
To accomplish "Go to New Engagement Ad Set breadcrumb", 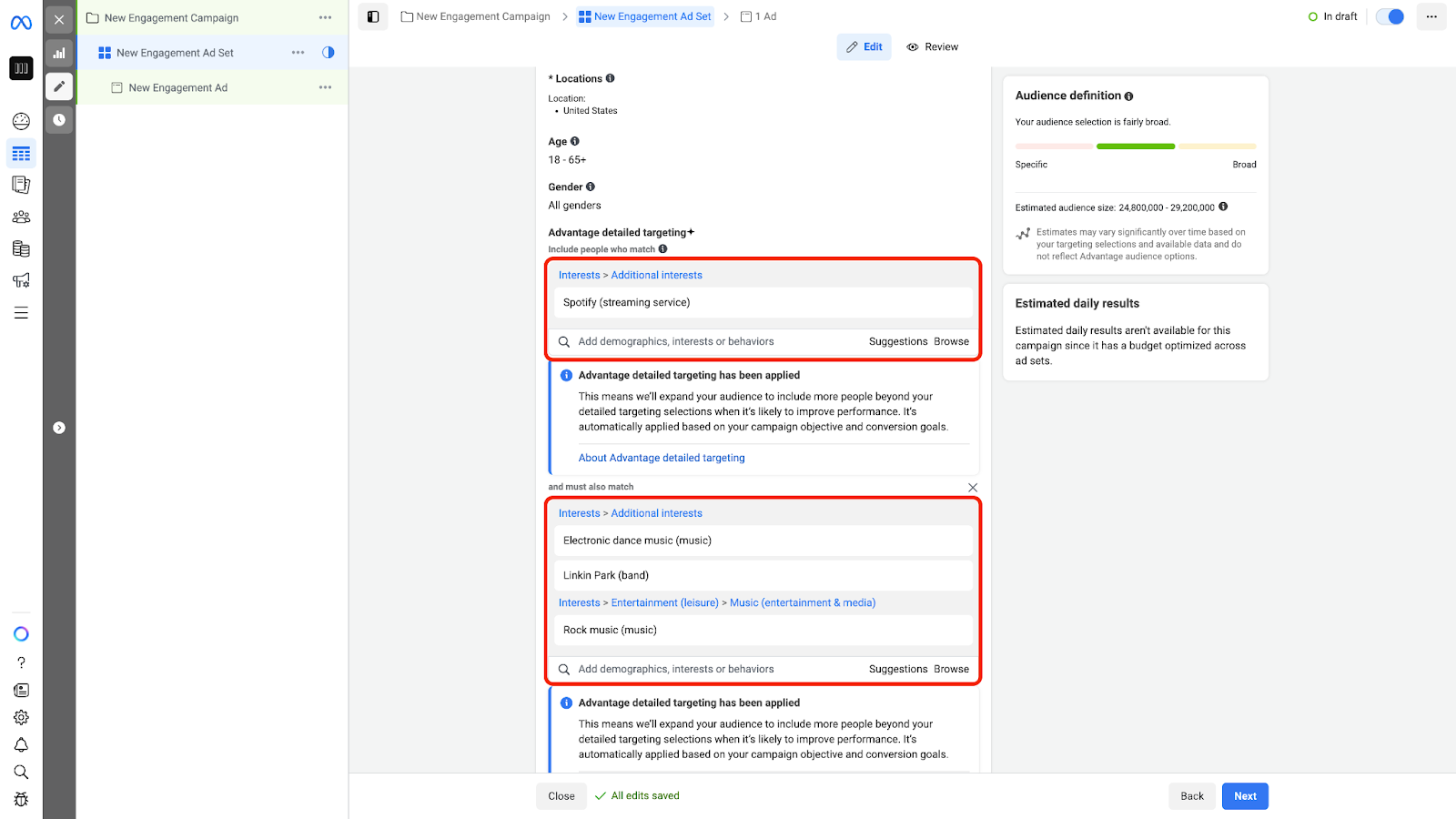I will pos(645,16).
